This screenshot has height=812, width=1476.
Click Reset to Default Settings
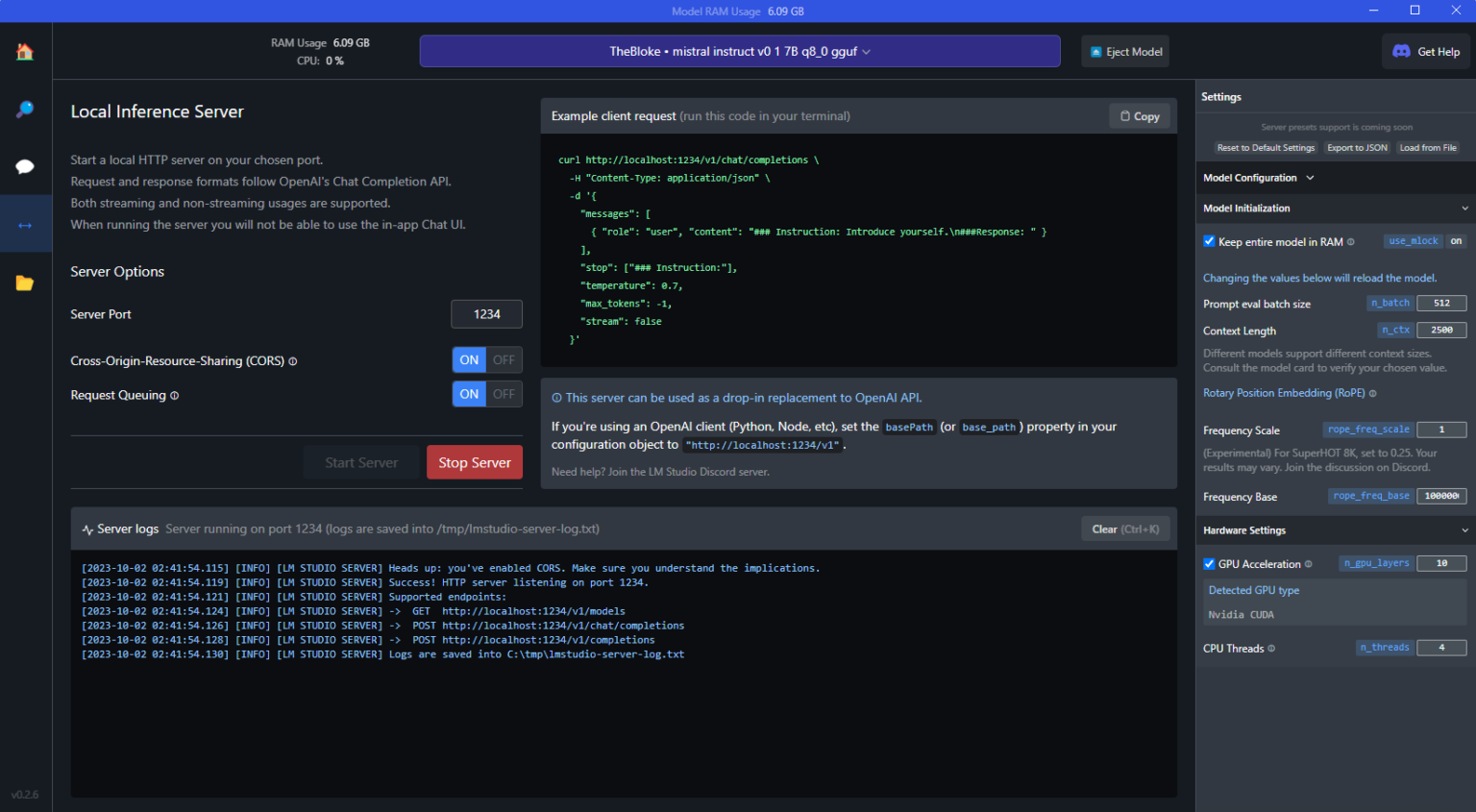pos(1266,148)
